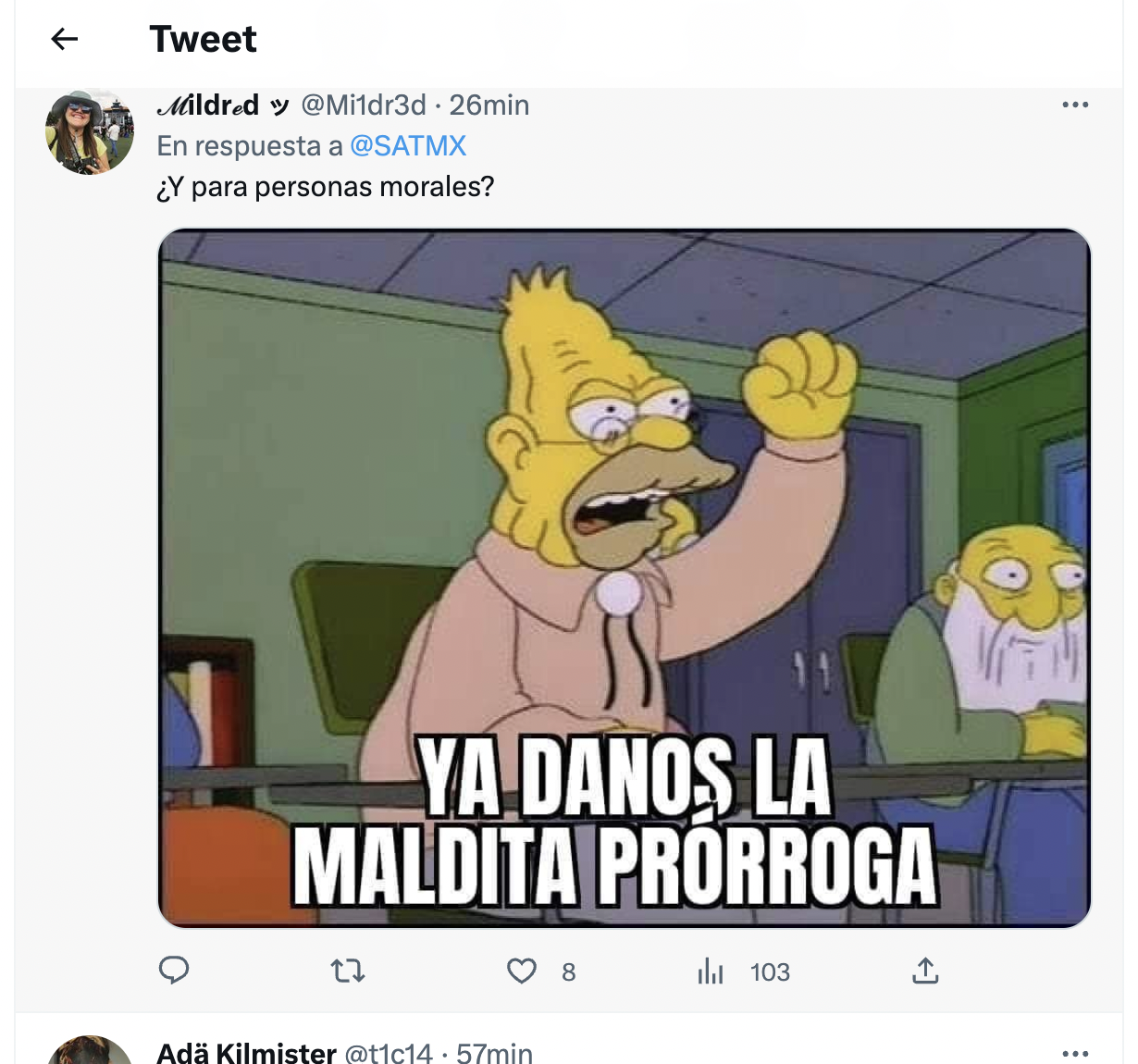Open more options on Adä Kilmister's tweet

click(1075, 1053)
